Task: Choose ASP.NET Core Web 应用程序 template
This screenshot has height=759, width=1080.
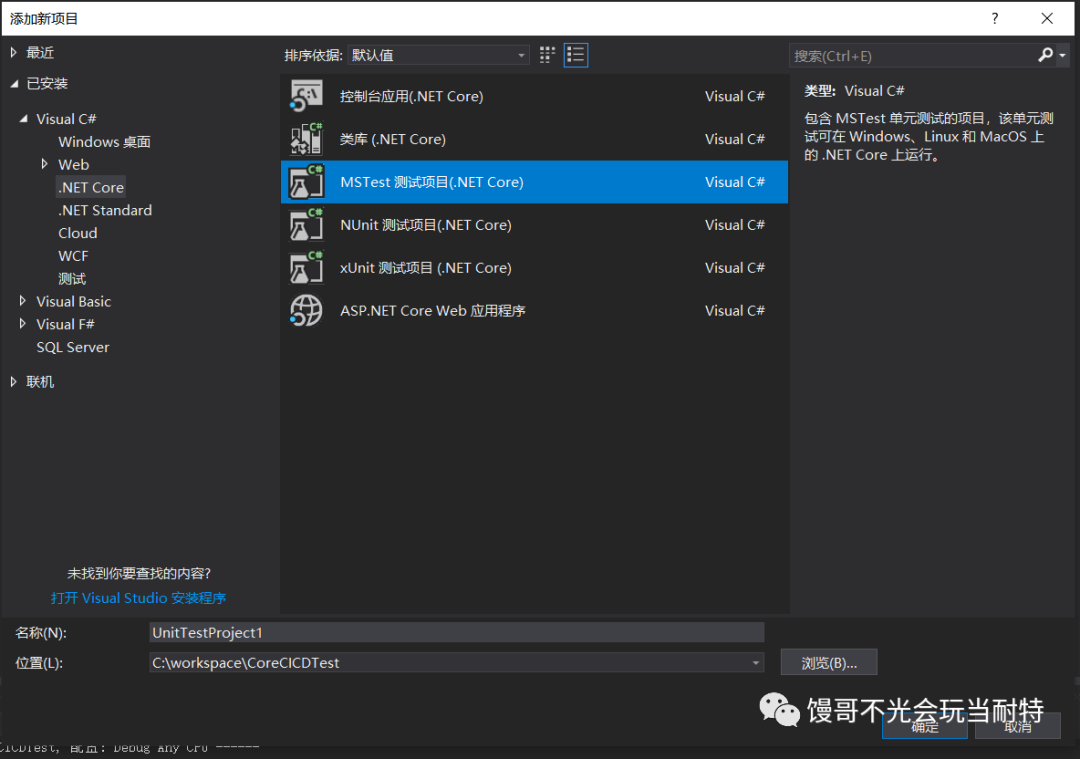Action: (534, 311)
